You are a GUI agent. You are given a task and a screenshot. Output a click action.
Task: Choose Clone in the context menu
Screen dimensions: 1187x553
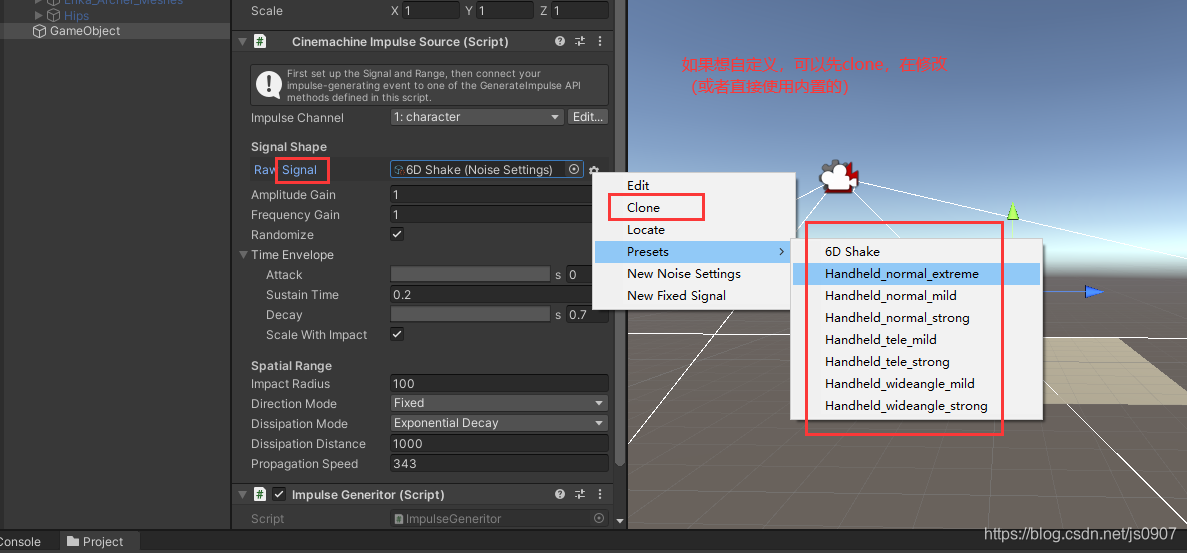click(x=694, y=207)
